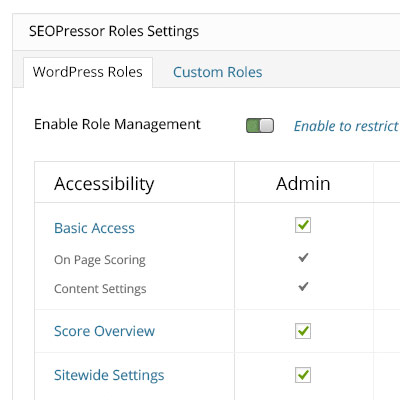Screen dimensions: 400x400
Task: Open the Score Overview link
Action: [x=104, y=331]
